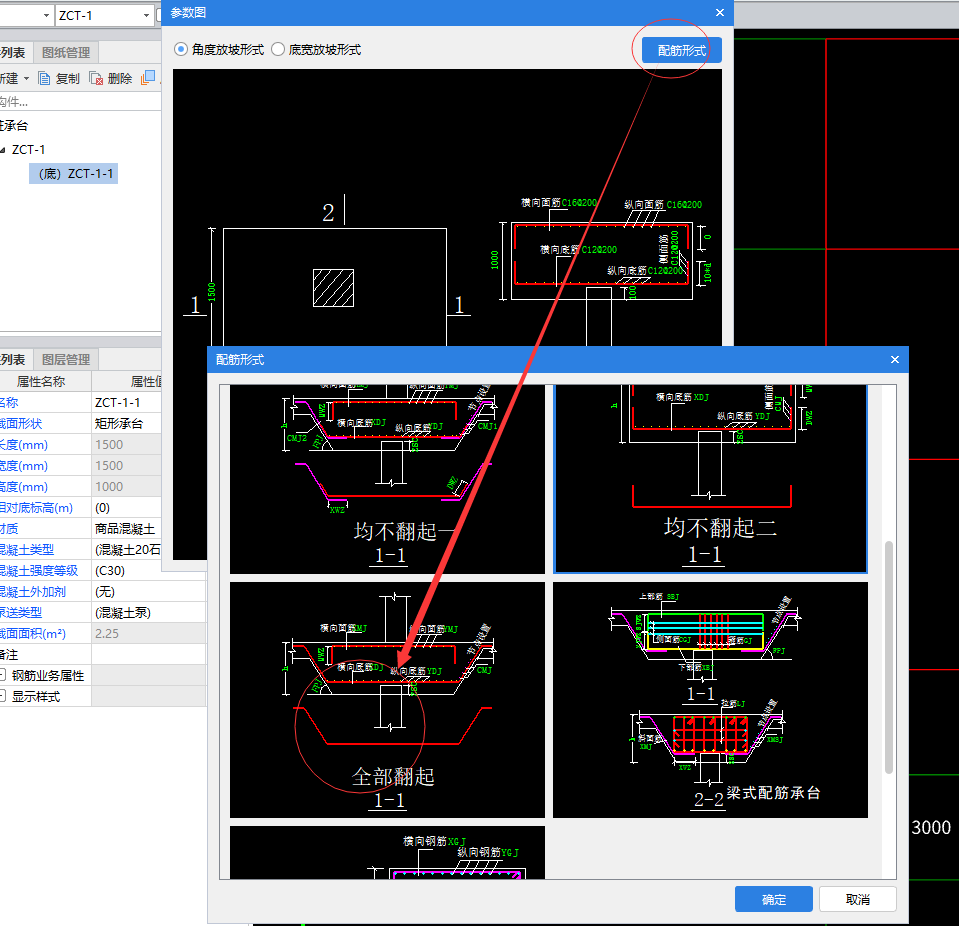Select the 底宽放坡形式 radio option
The image size is (959, 926).
click(x=278, y=50)
